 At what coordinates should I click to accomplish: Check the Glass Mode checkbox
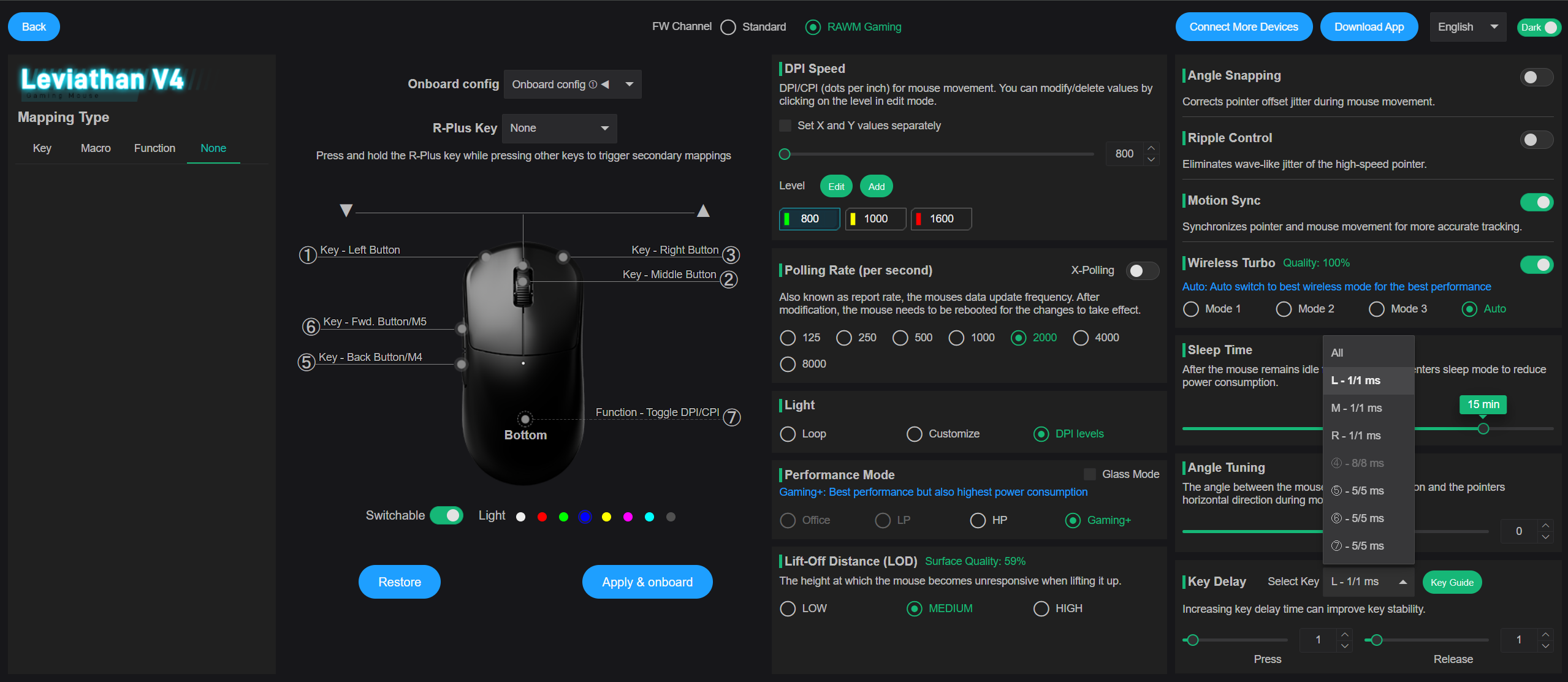coord(1090,474)
